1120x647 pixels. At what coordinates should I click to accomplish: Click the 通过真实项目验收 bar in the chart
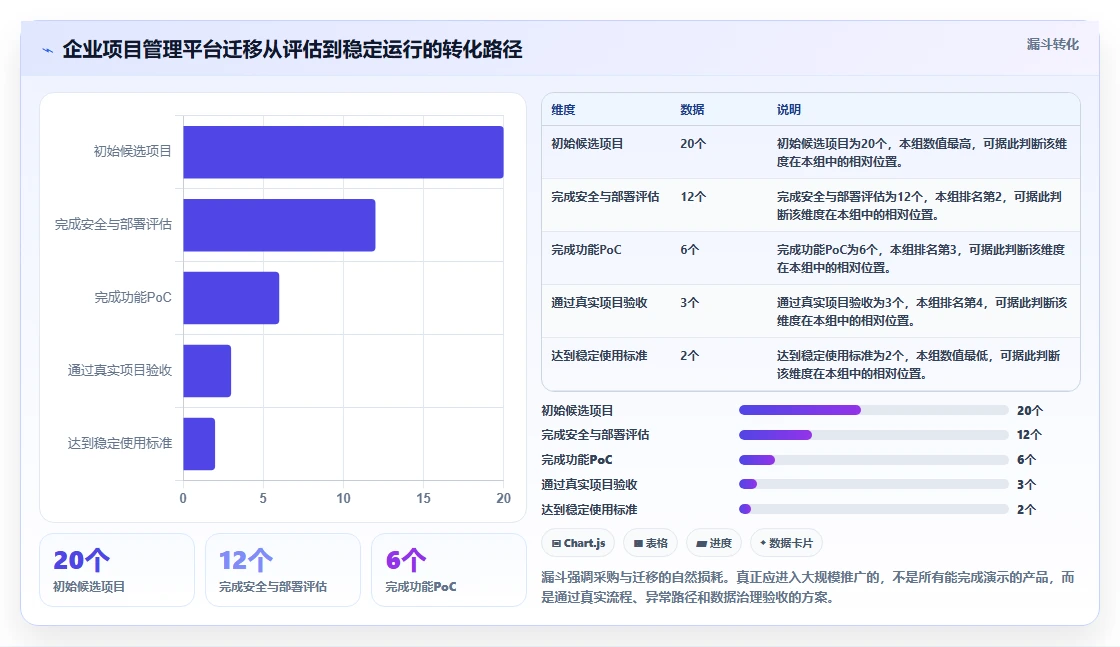[207, 371]
